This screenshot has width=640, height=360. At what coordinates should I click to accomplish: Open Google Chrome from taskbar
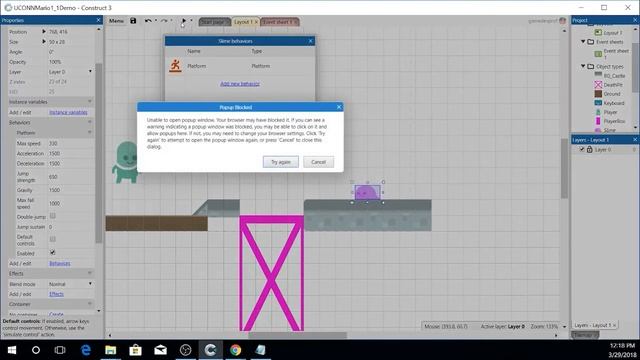click(236, 350)
